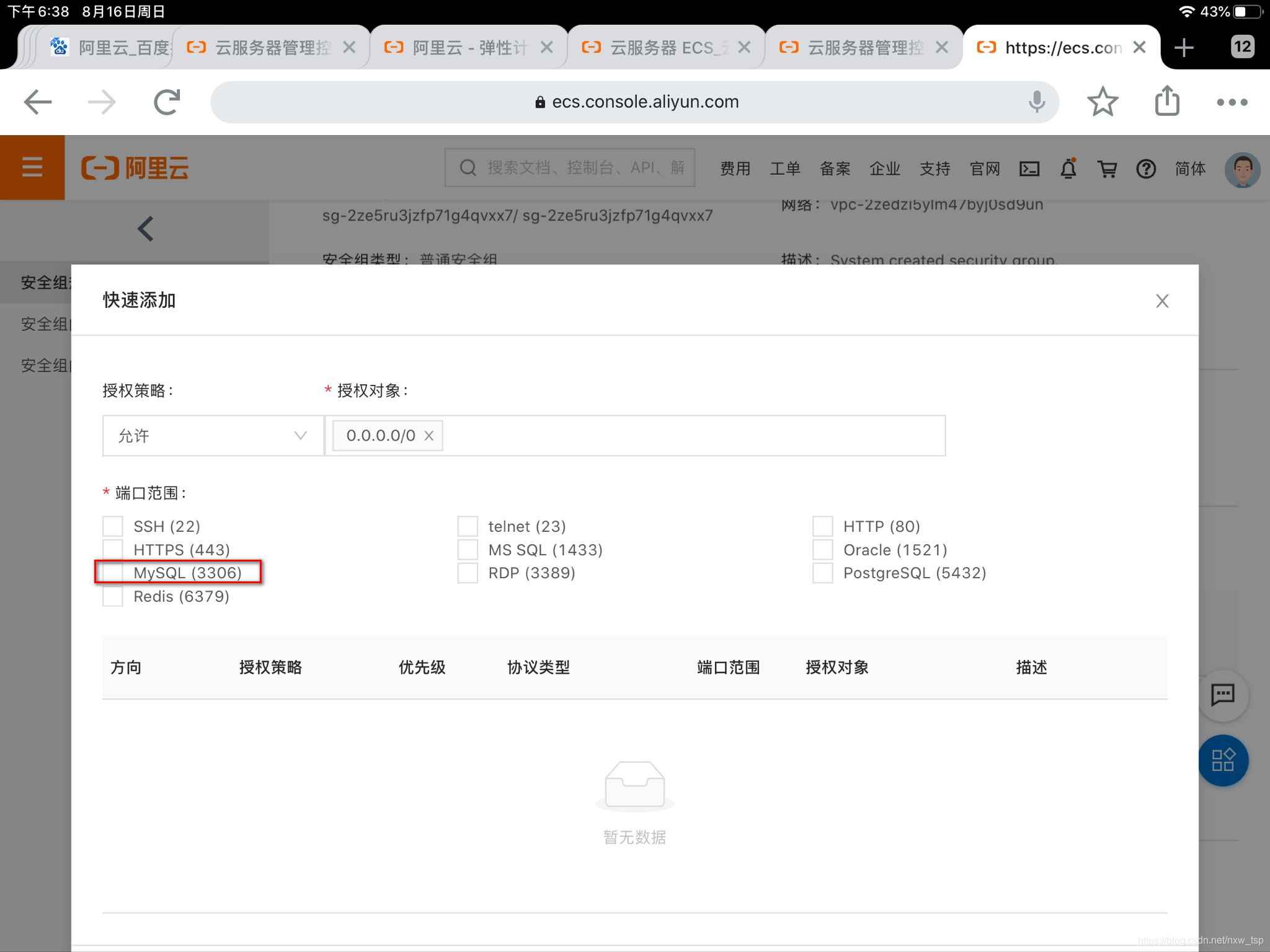This screenshot has height=952, width=1270.
Task: Open the help question mark icon
Action: coord(1146,169)
